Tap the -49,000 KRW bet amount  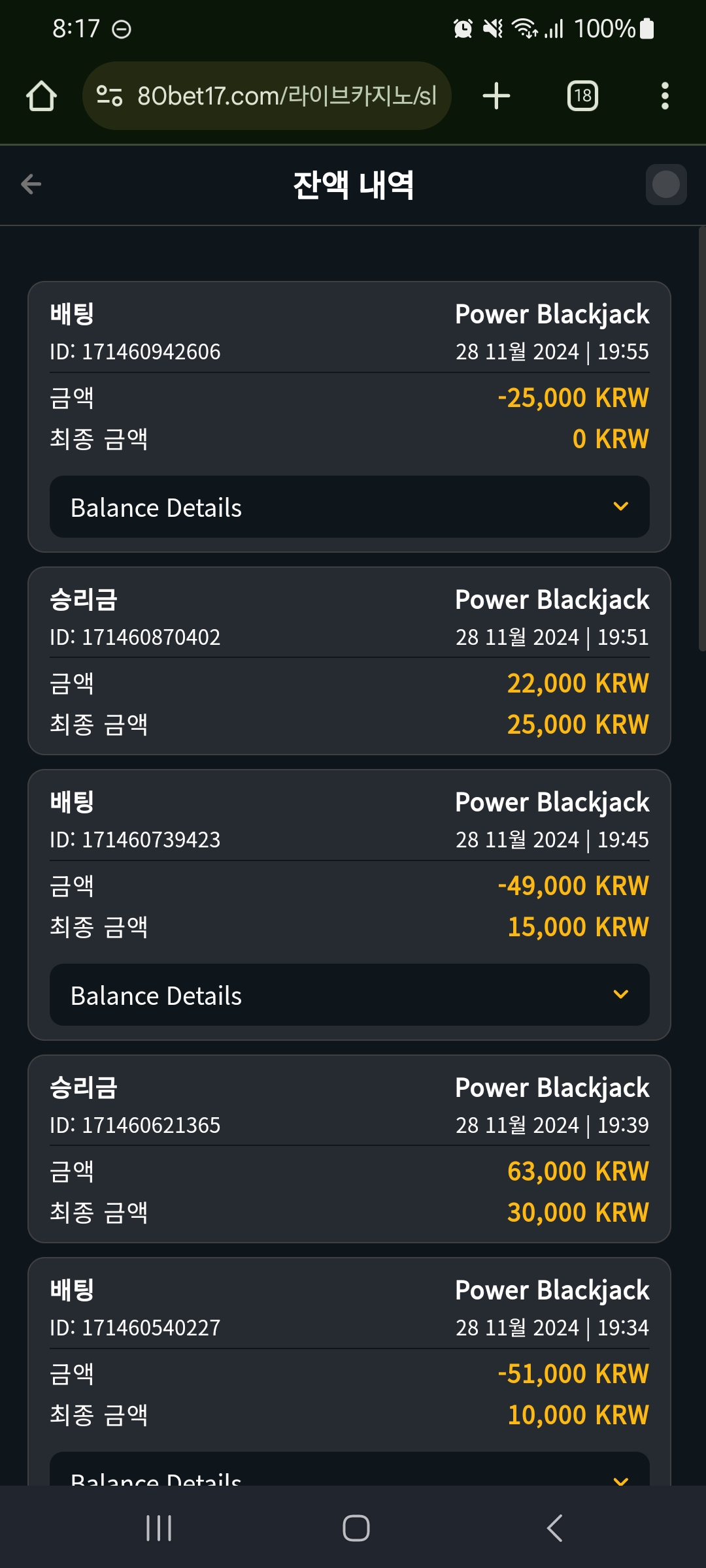click(573, 886)
